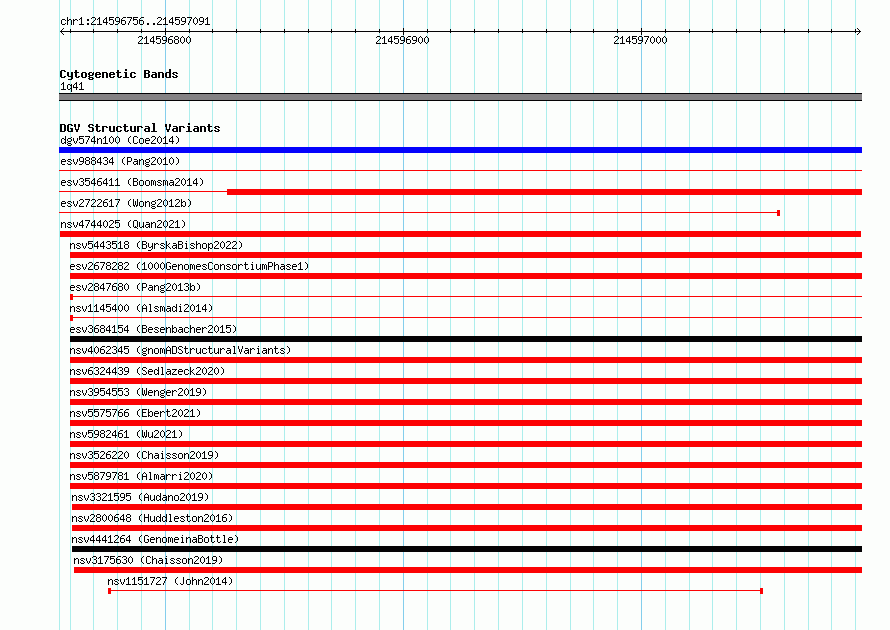Select variant nsv4744025 (Quan2021) label
The image size is (890, 630).
tap(123, 224)
